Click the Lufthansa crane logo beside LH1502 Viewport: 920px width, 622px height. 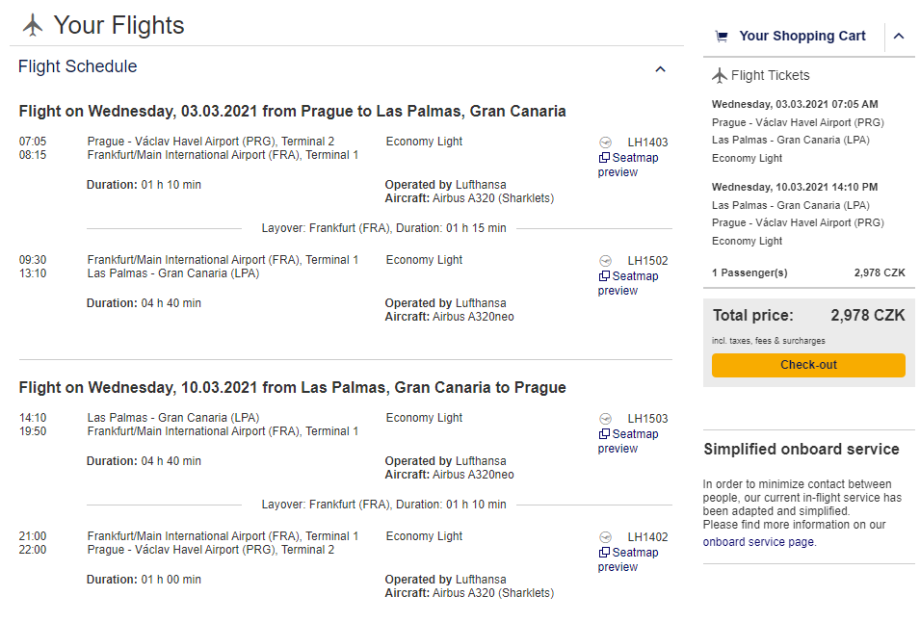[x=605, y=261]
